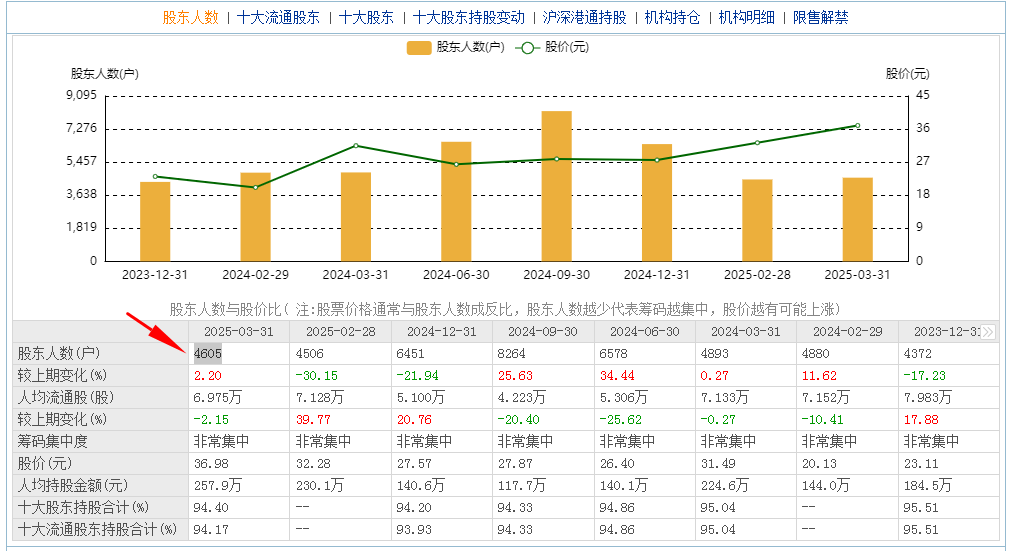Click circulating holding value 94.17

click(211, 530)
